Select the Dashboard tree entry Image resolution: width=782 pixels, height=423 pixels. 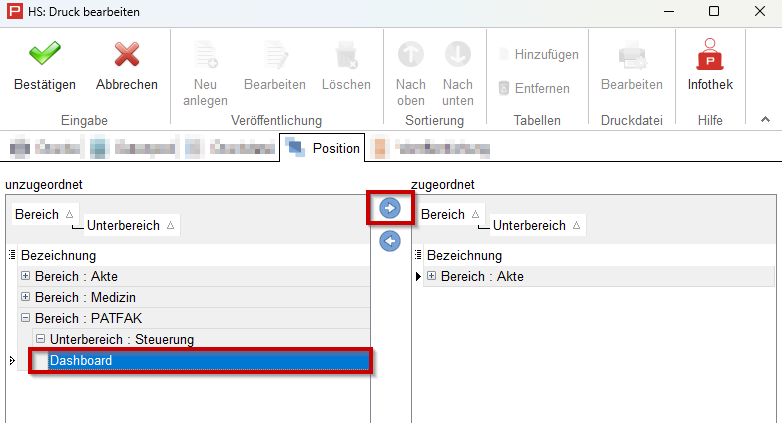coord(82,360)
